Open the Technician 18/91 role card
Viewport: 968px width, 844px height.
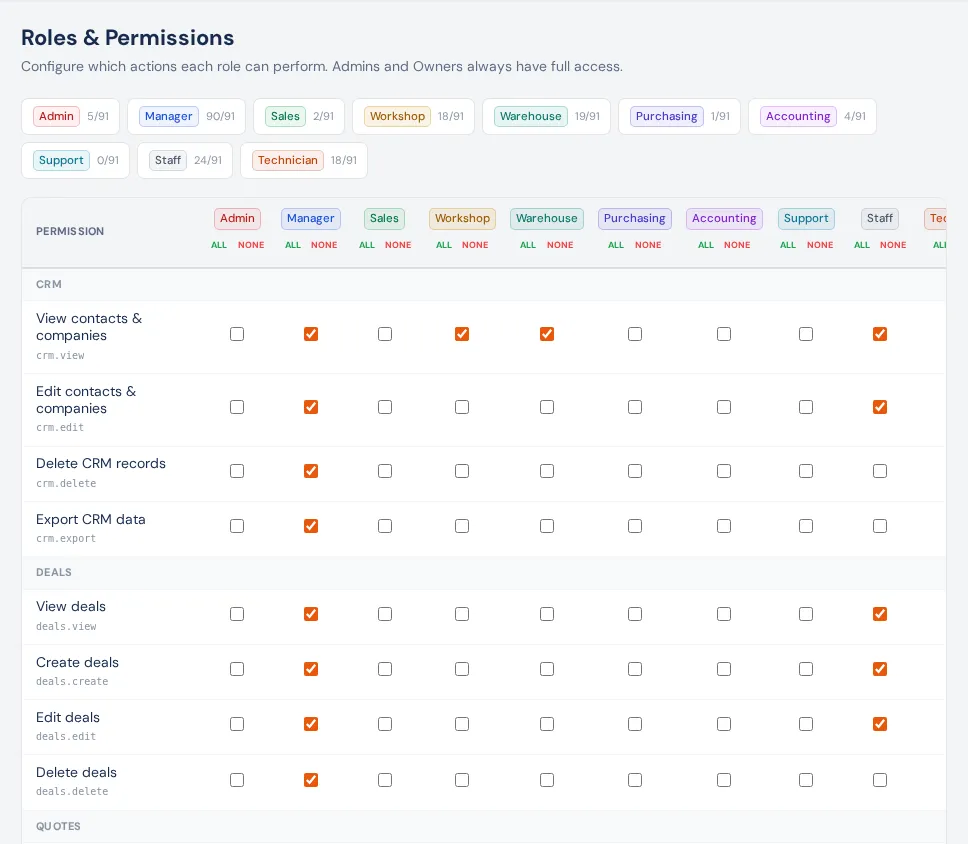coord(304,161)
